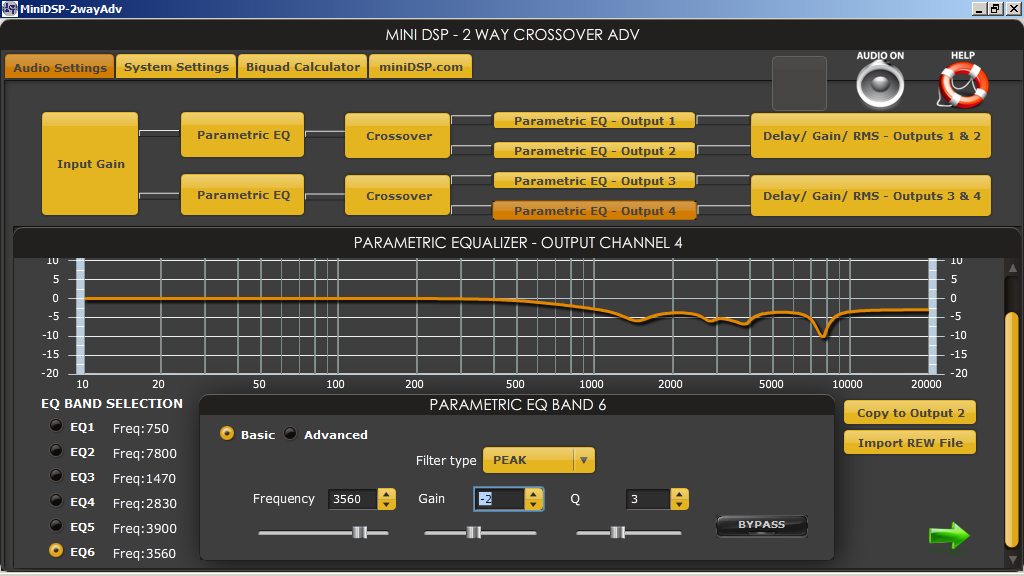Click the Freq:1470 label

pyautogui.click(x=144, y=479)
